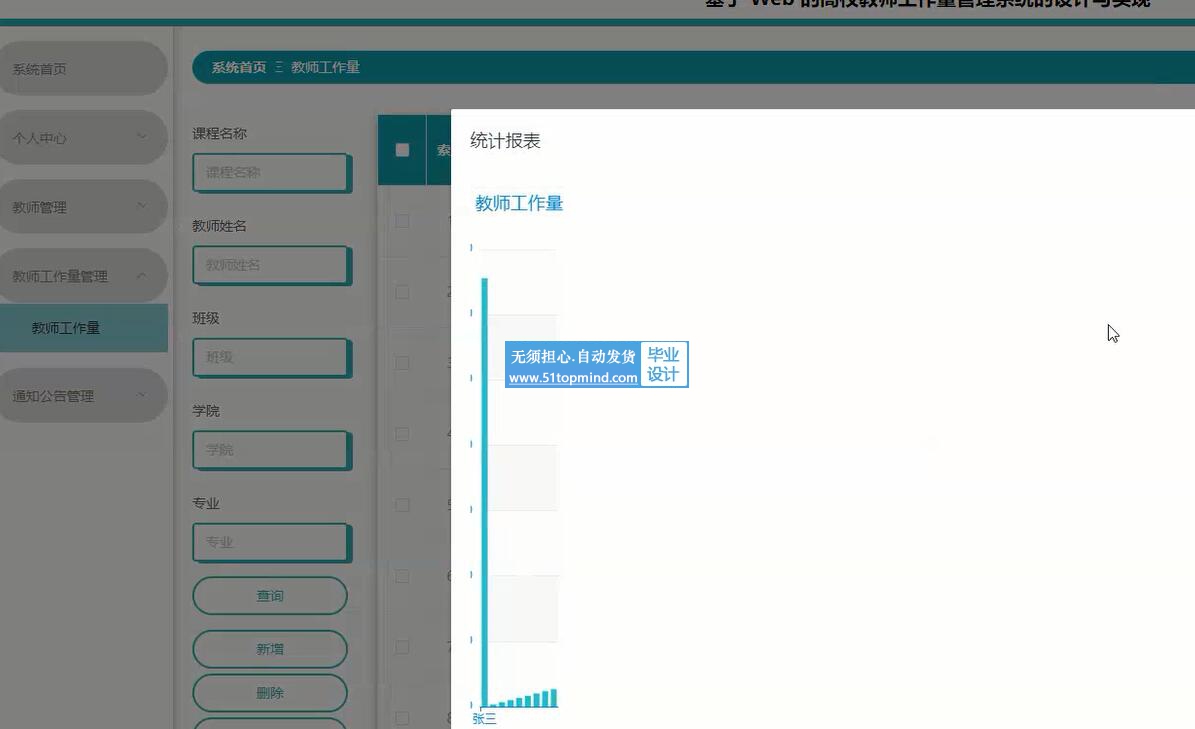Click 教师工作量 in the breadcrumb
This screenshot has height=729, width=1195.
pos(325,68)
